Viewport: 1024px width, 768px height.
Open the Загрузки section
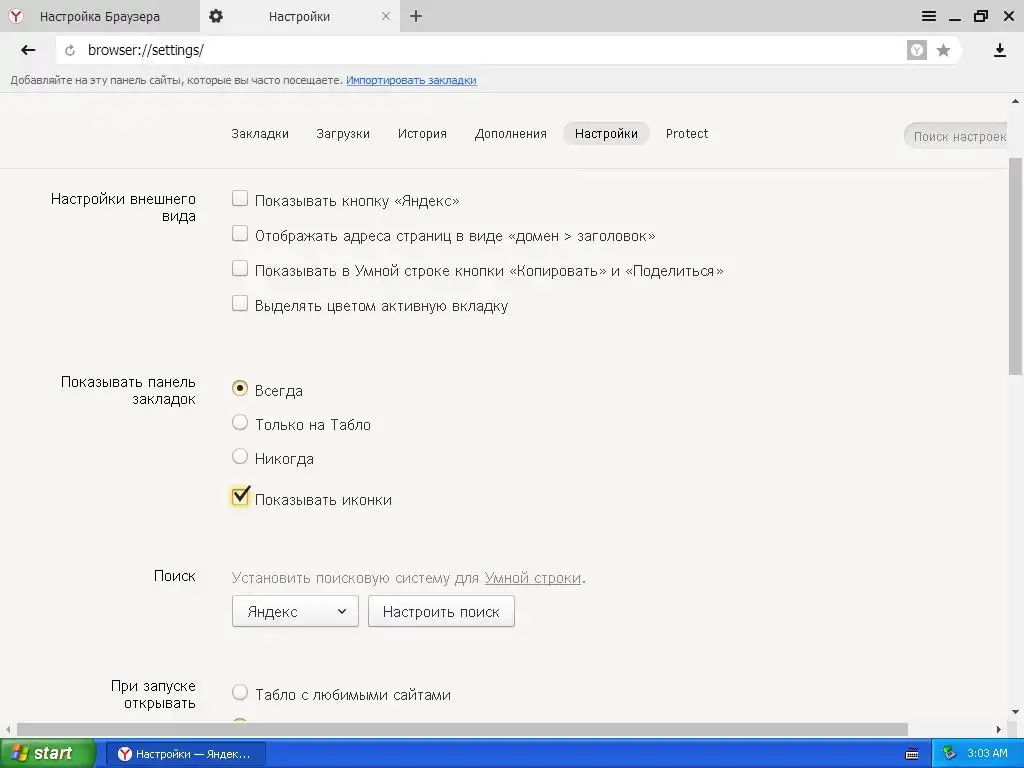pos(343,134)
